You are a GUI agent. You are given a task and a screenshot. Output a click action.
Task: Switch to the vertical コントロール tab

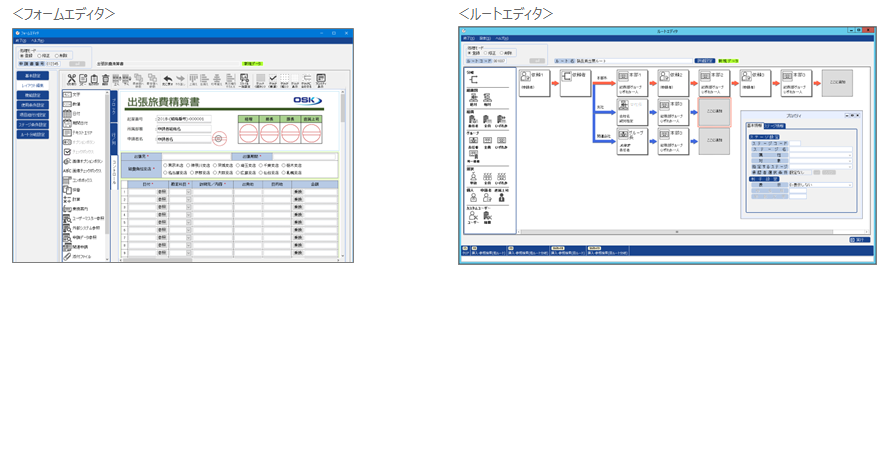click(113, 171)
